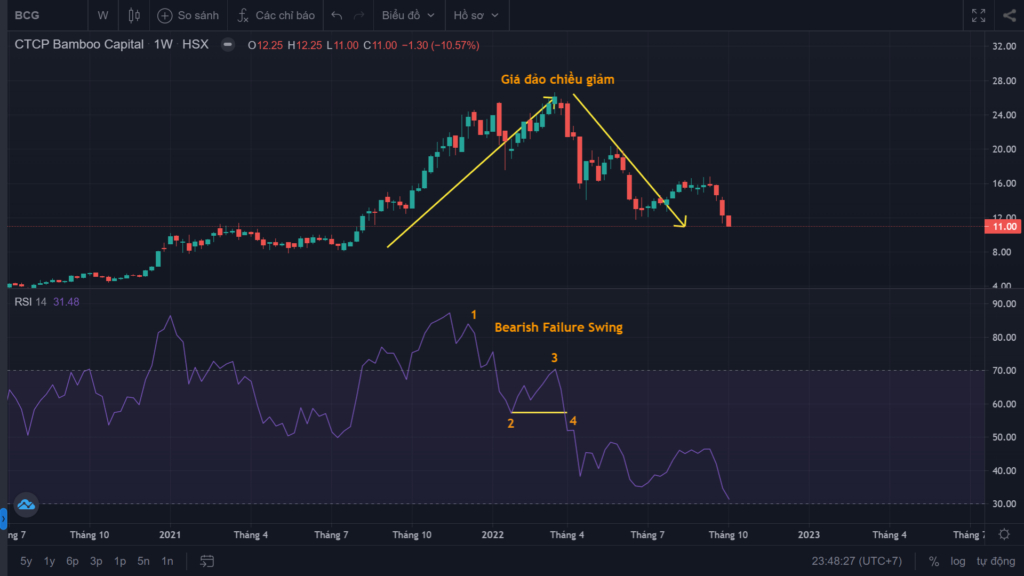The height and width of the screenshot is (576, 1024).
Task: Collapse the legend next to HSX
Action: point(227,44)
